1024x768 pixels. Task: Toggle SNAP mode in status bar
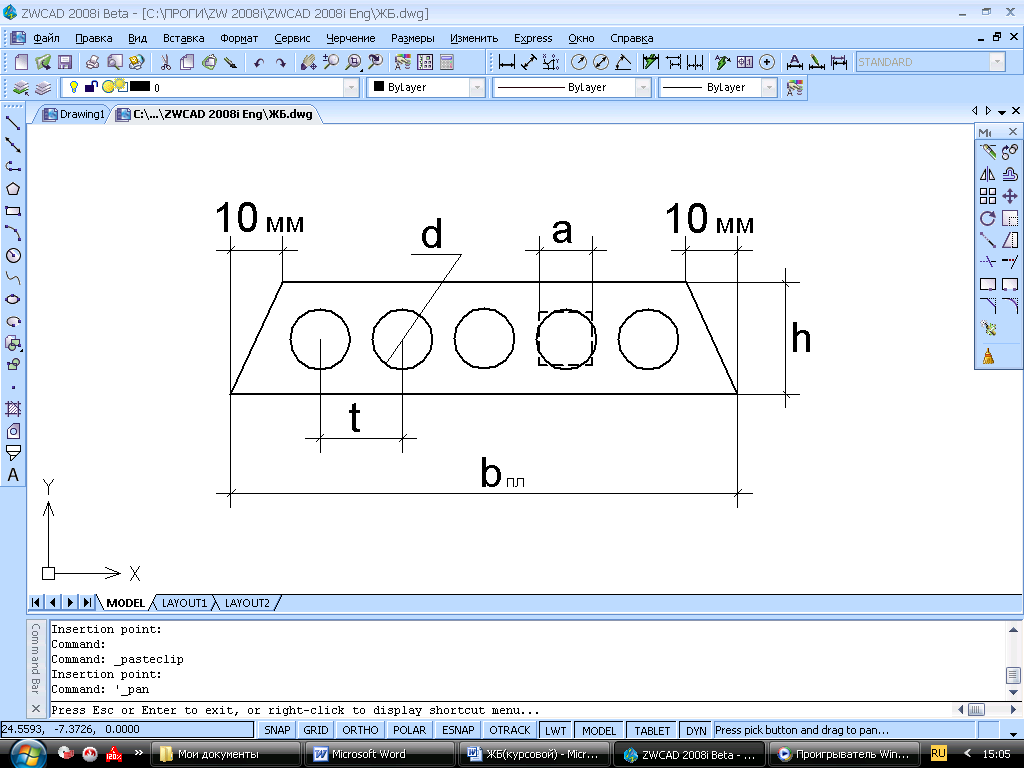277,729
